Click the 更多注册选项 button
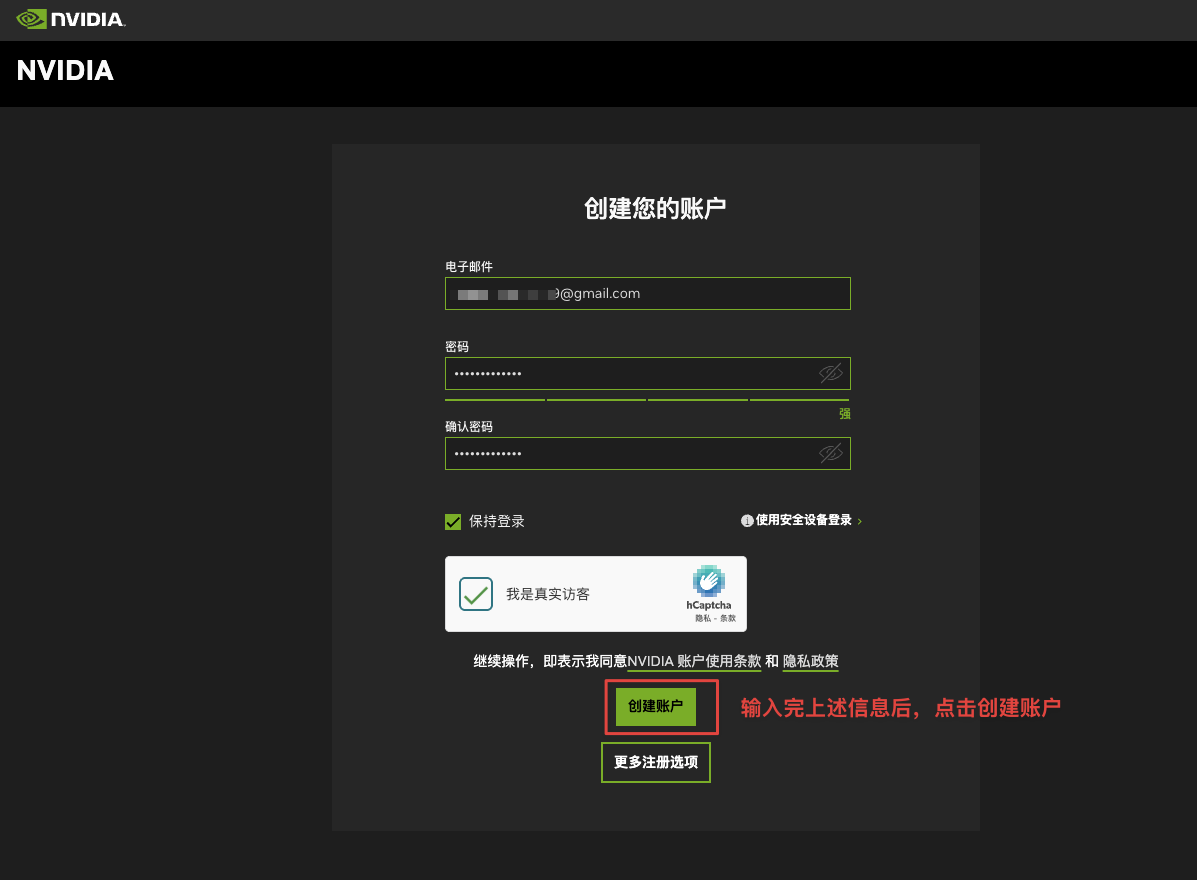 [656, 762]
